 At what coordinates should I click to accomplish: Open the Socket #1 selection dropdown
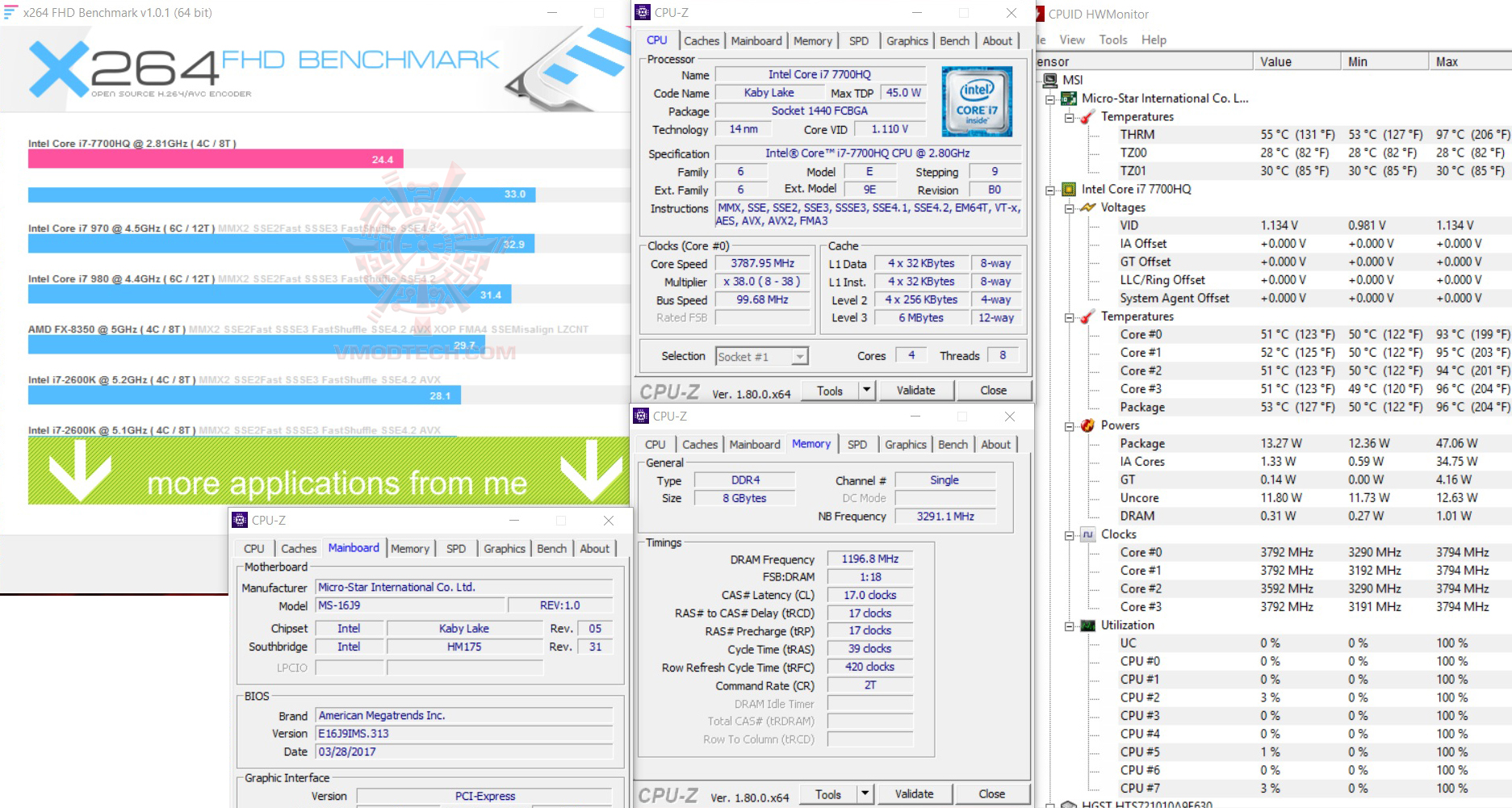pos(799,356)
